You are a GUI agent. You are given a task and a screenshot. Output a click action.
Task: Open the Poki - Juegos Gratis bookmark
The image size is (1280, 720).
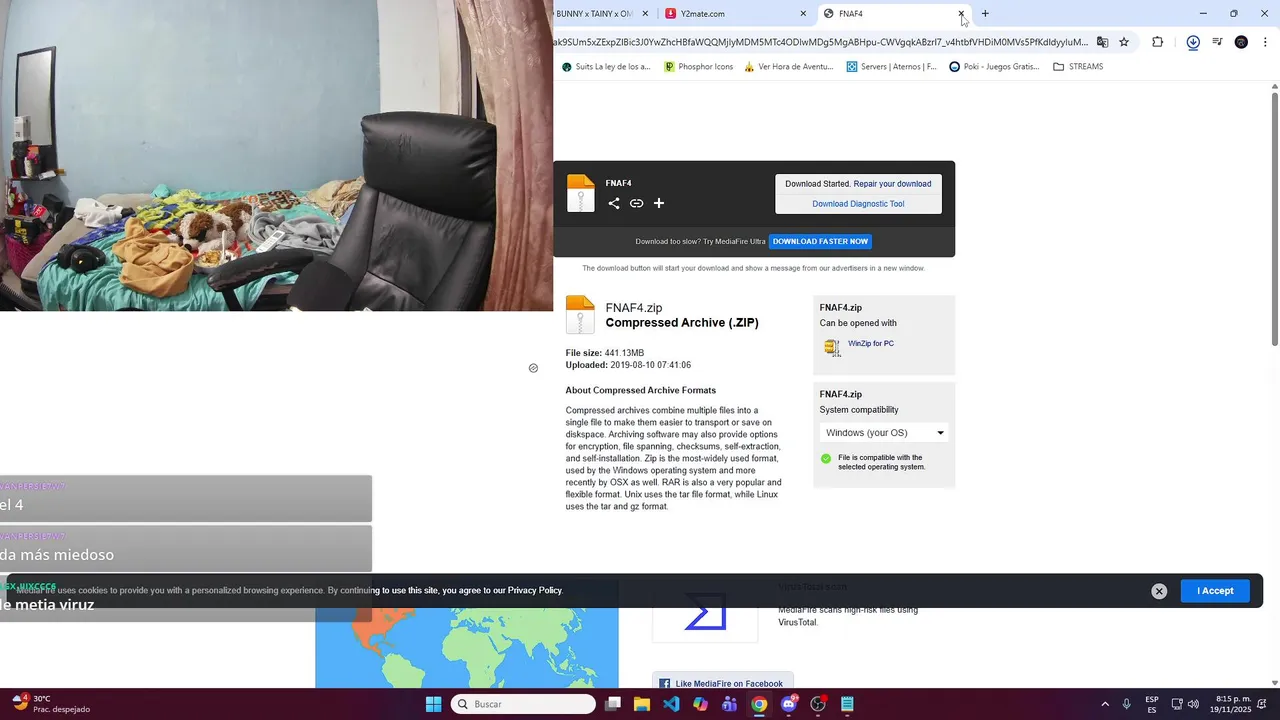(994, 67)
